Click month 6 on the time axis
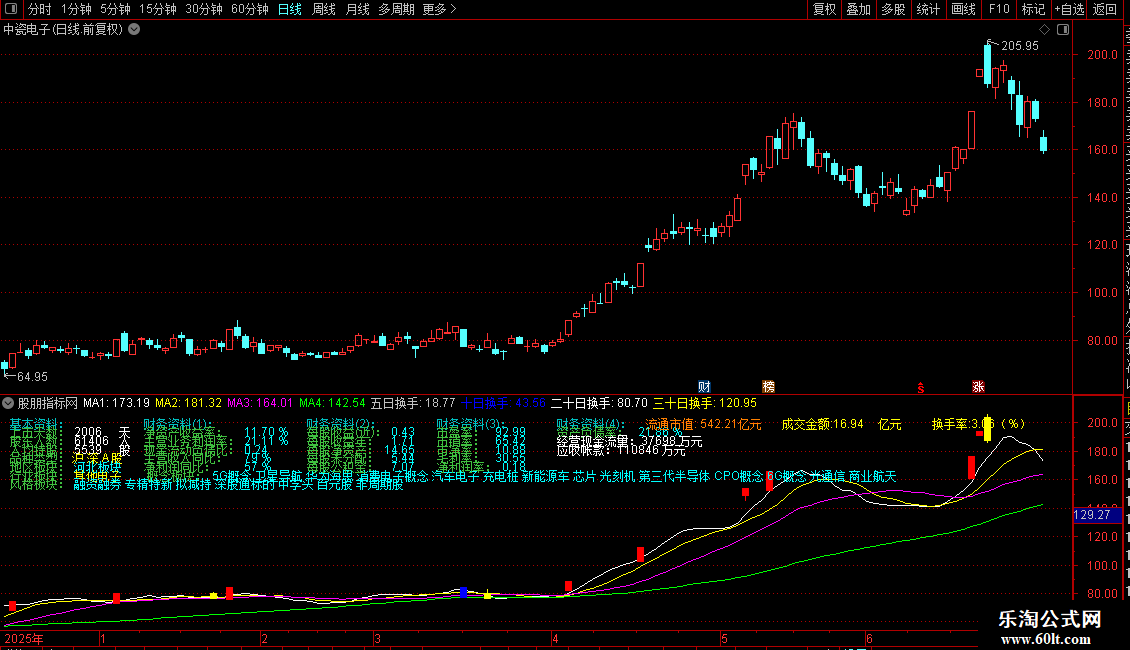This screenshot has width=1130, height=650. [x=869, y=639]
